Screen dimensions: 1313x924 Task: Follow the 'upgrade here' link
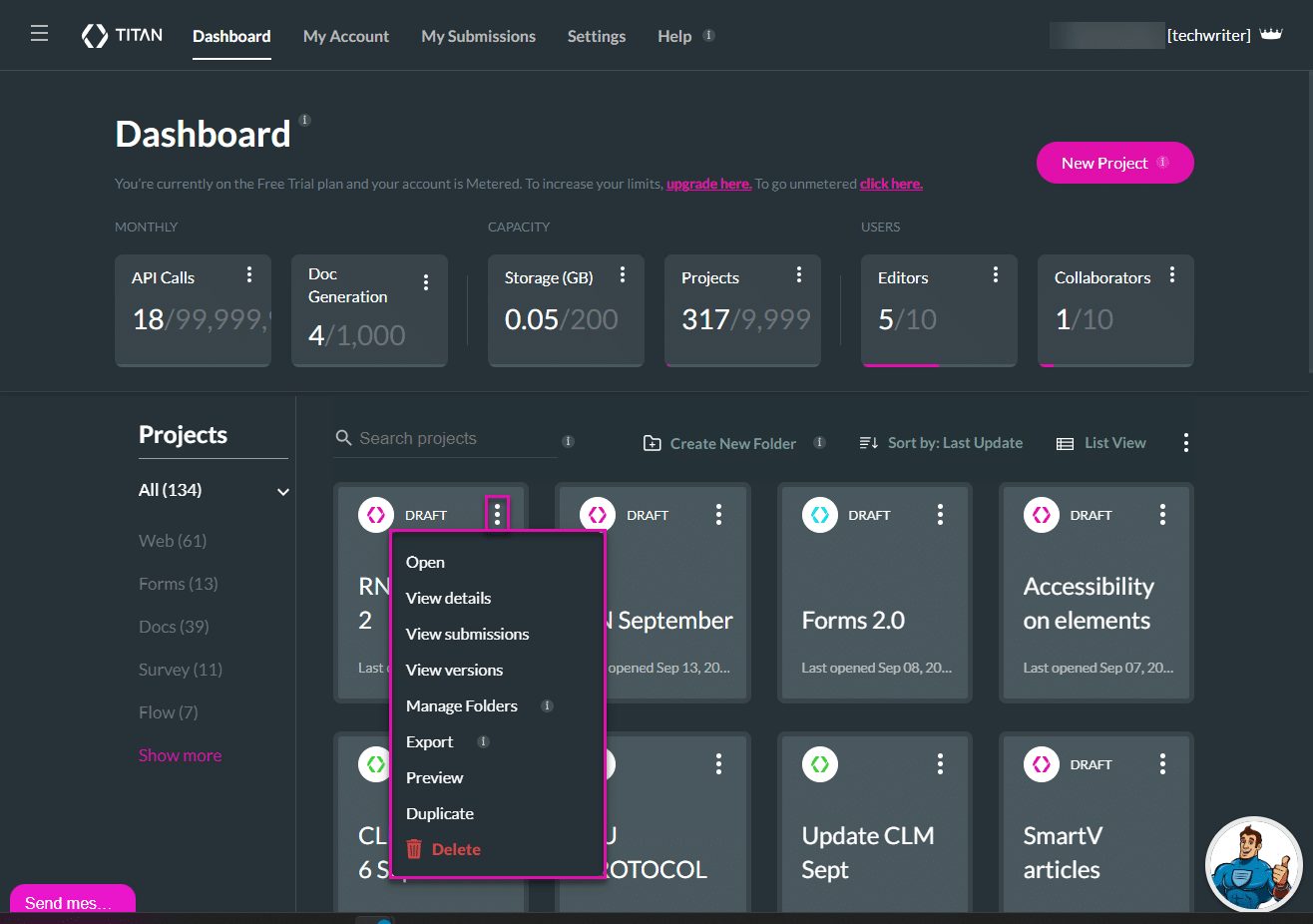click(708, 184)
